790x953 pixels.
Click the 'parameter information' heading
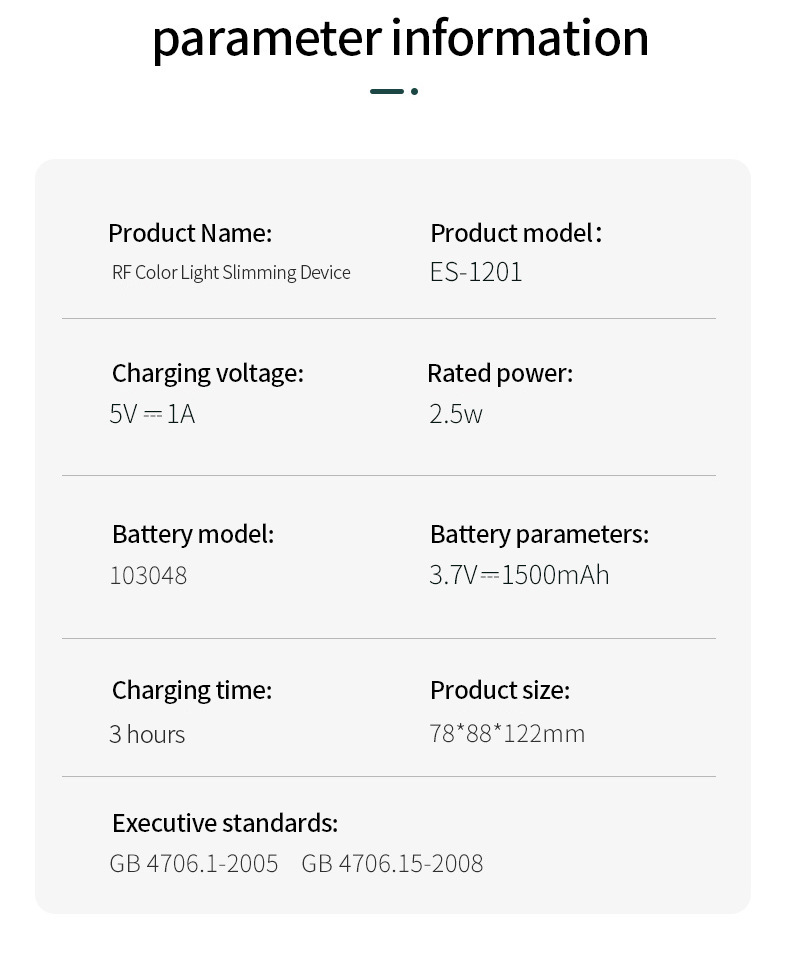tap(400, 38)
